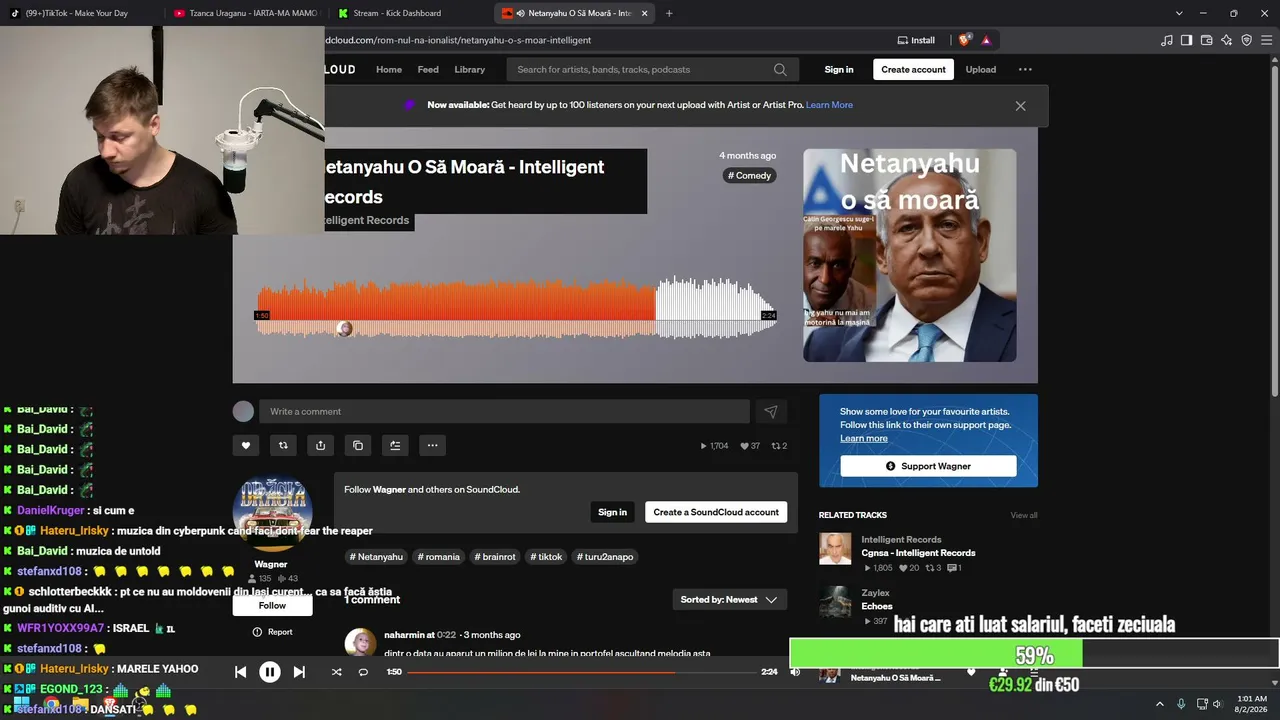Close the Netanyahu O Să Moară tab
This screenshot has height=720, width=1280.
644,13
